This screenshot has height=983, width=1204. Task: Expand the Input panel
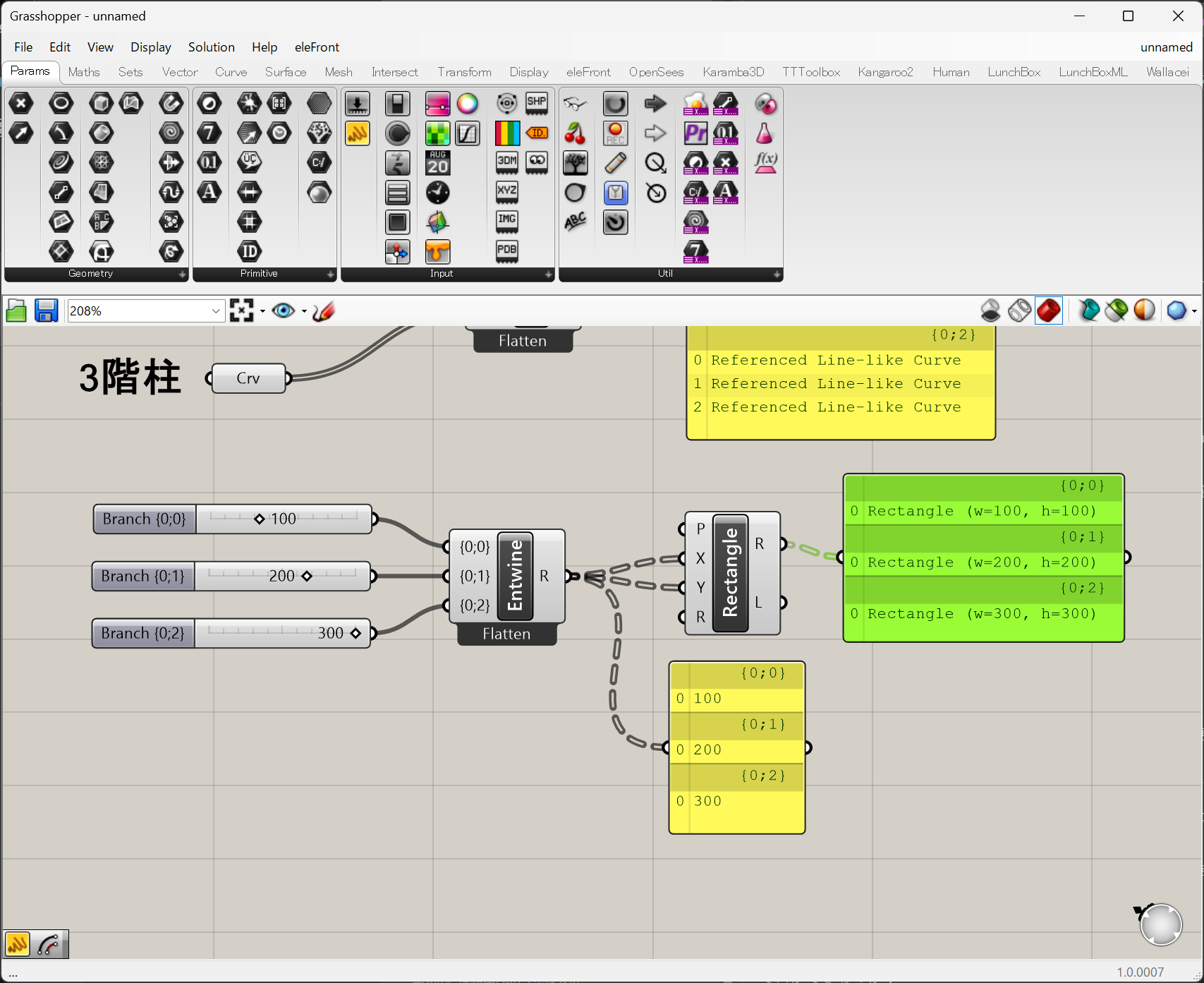click(x=549, y=274)
